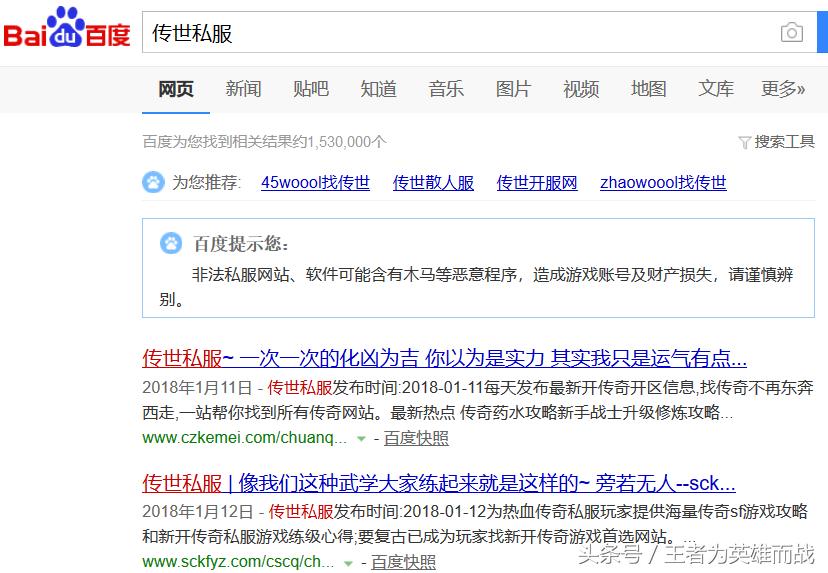Screen dimensions: 828x573
Task: Go to the 知道 tab
Action: tap(379, 89)
